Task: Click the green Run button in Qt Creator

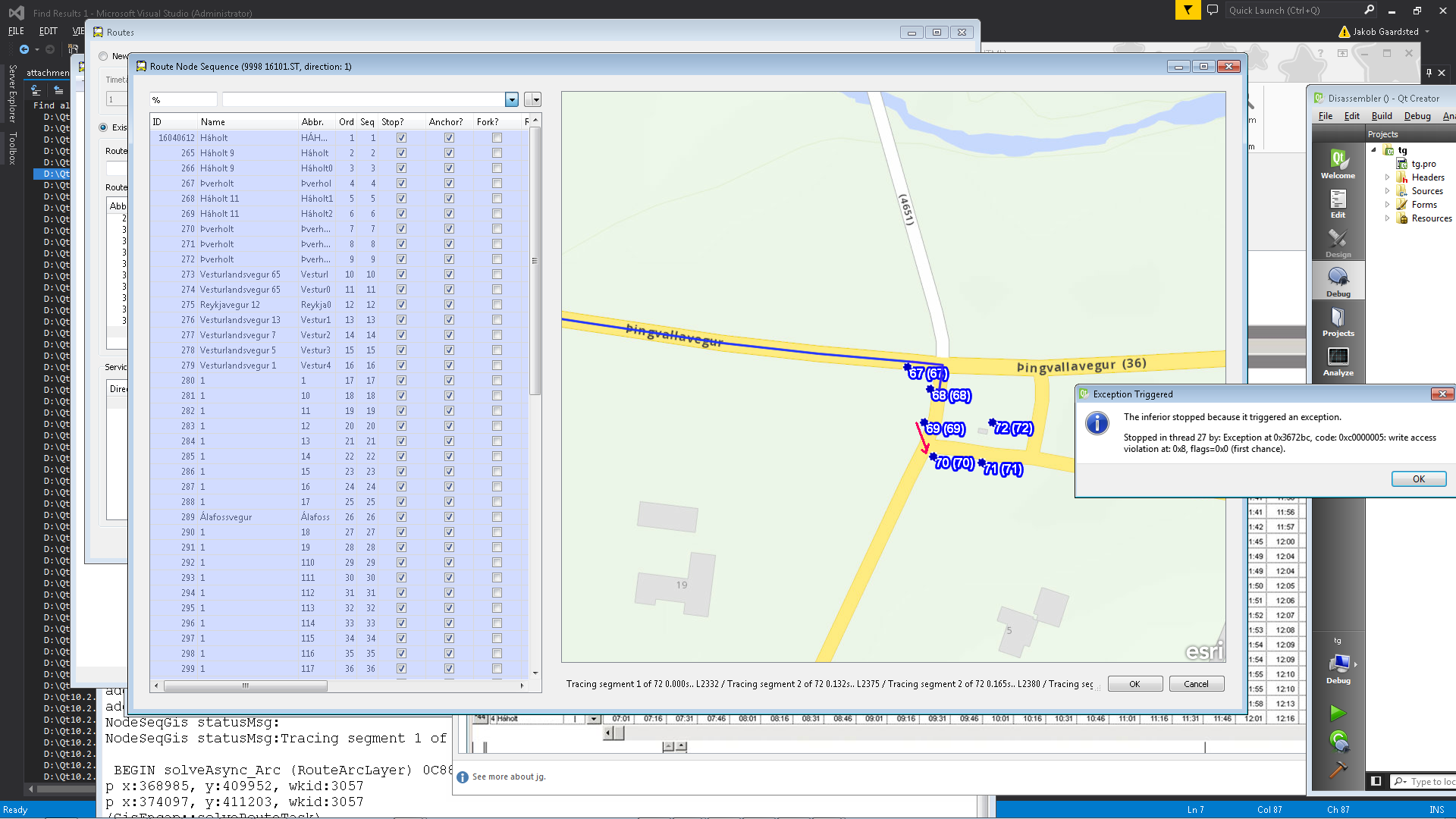Action: coord(1338,713)
